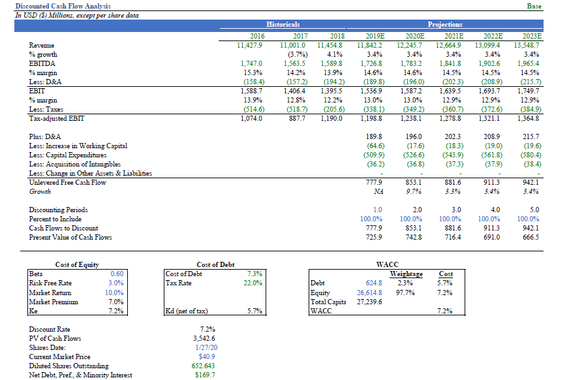This screenshot has height=380, width=569.
Task: Click Market Return value 10.0%
Action: pyautogui.click(x=114, y=293)
